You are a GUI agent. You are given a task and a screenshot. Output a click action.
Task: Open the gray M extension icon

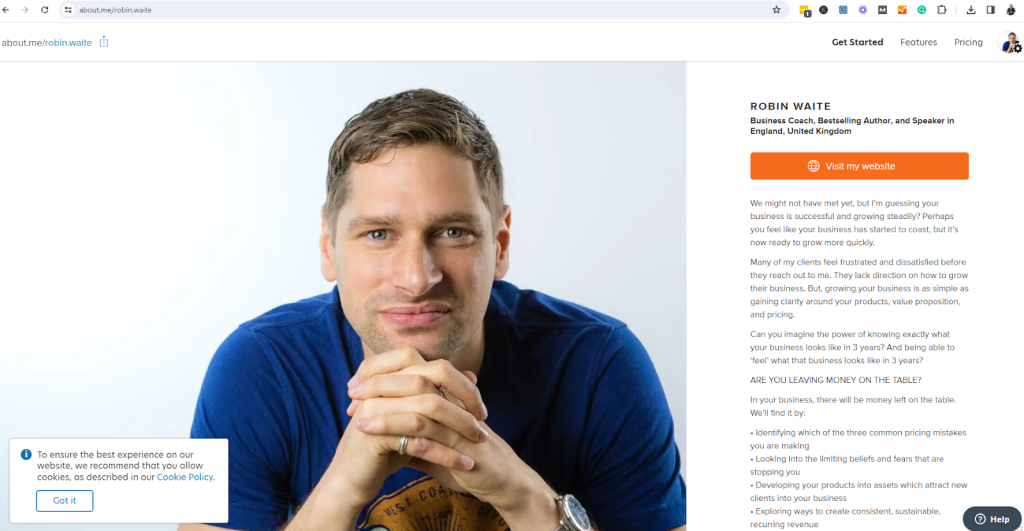coord(882,10)
